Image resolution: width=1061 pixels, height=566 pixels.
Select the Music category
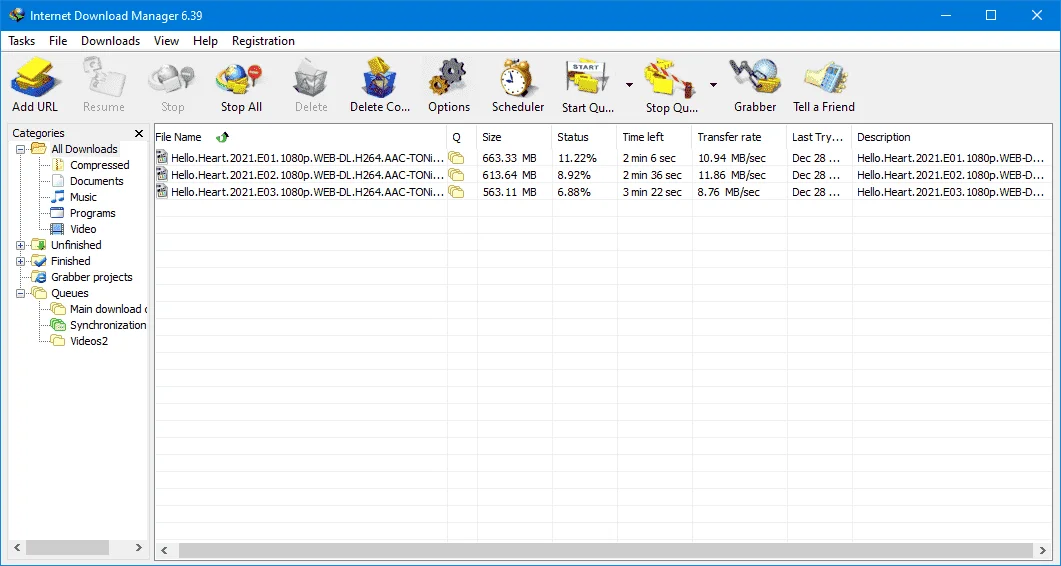click(83, 197)
